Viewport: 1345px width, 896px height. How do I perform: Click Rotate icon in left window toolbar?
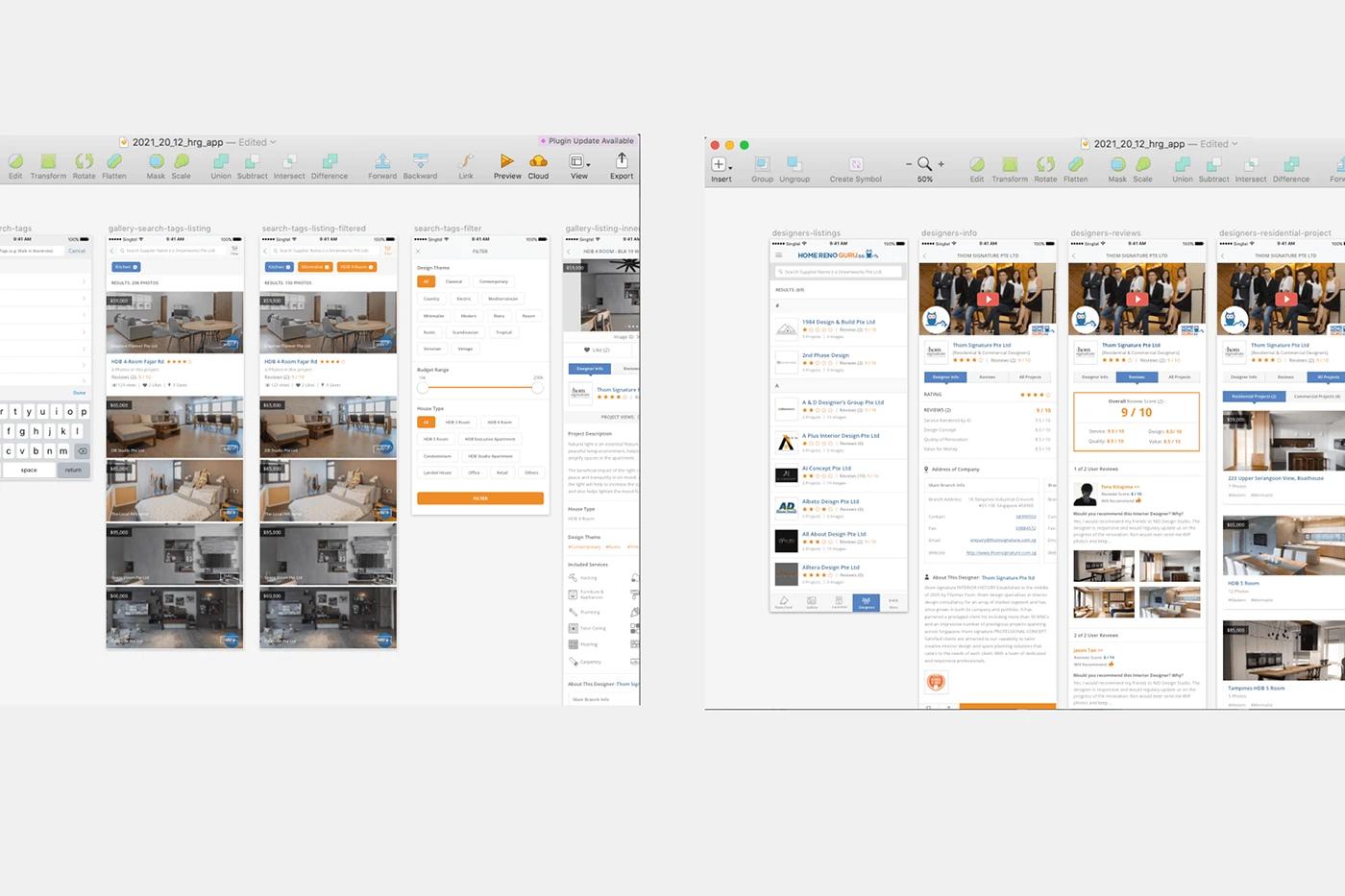point(84,160)
